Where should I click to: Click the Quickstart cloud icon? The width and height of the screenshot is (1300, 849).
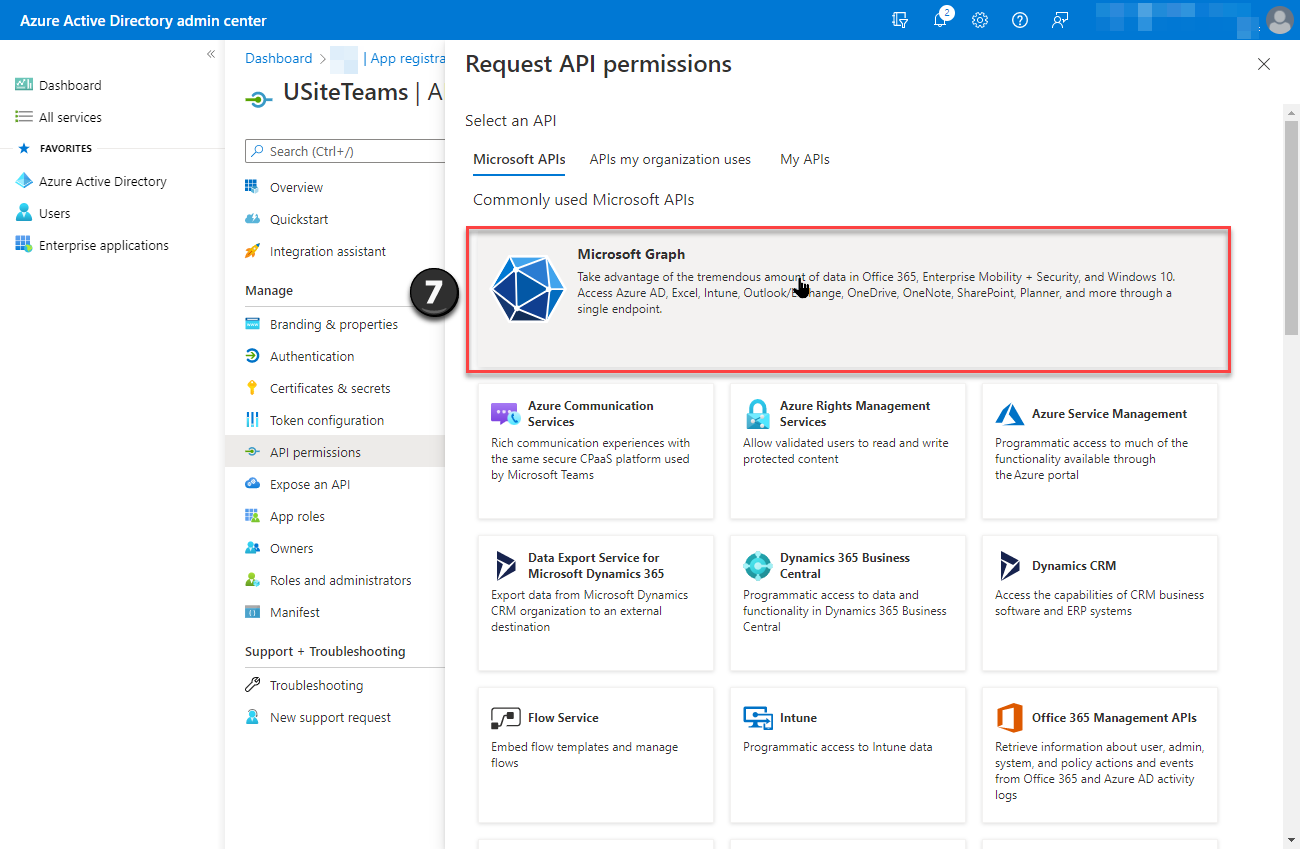click(x=252, y=219)
